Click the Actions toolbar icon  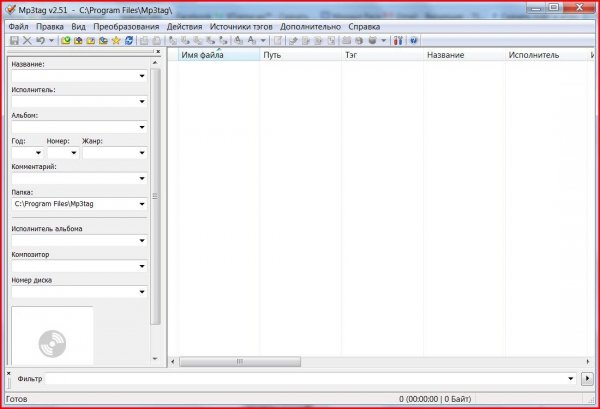(x=238, y=40)
